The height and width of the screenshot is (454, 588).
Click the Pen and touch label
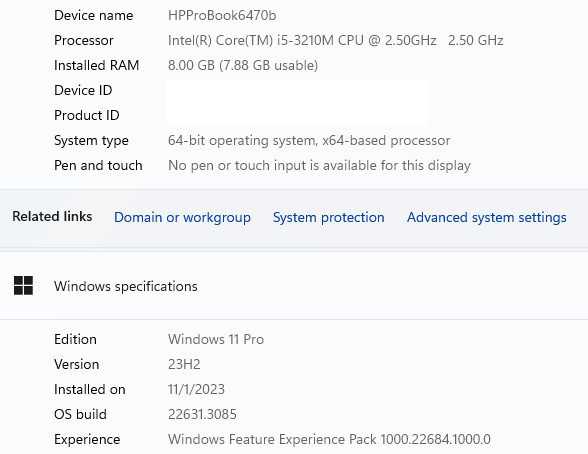pyautogui.click(x=98, y=166)
